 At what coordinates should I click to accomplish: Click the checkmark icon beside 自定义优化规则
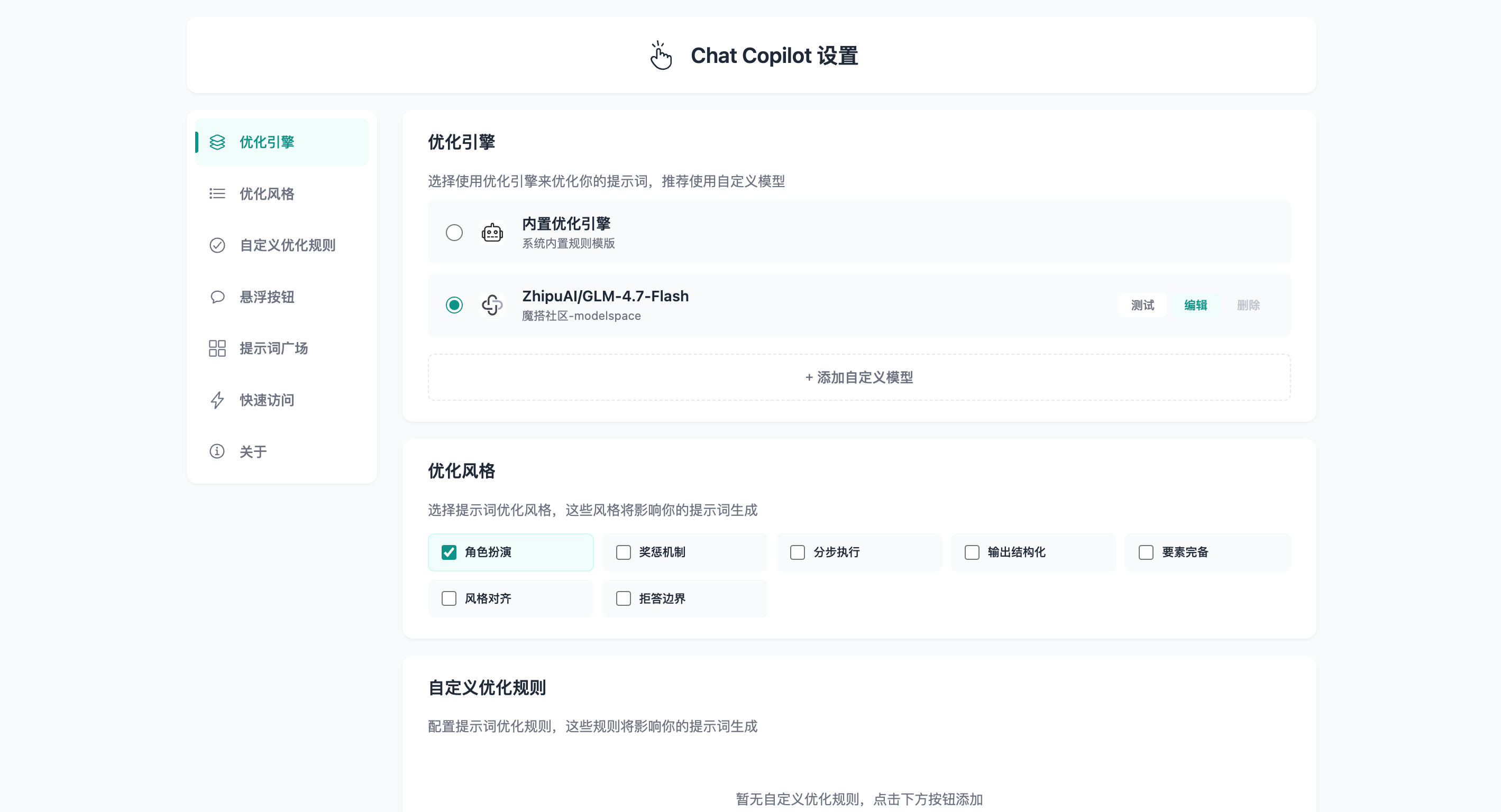point(217,245)
